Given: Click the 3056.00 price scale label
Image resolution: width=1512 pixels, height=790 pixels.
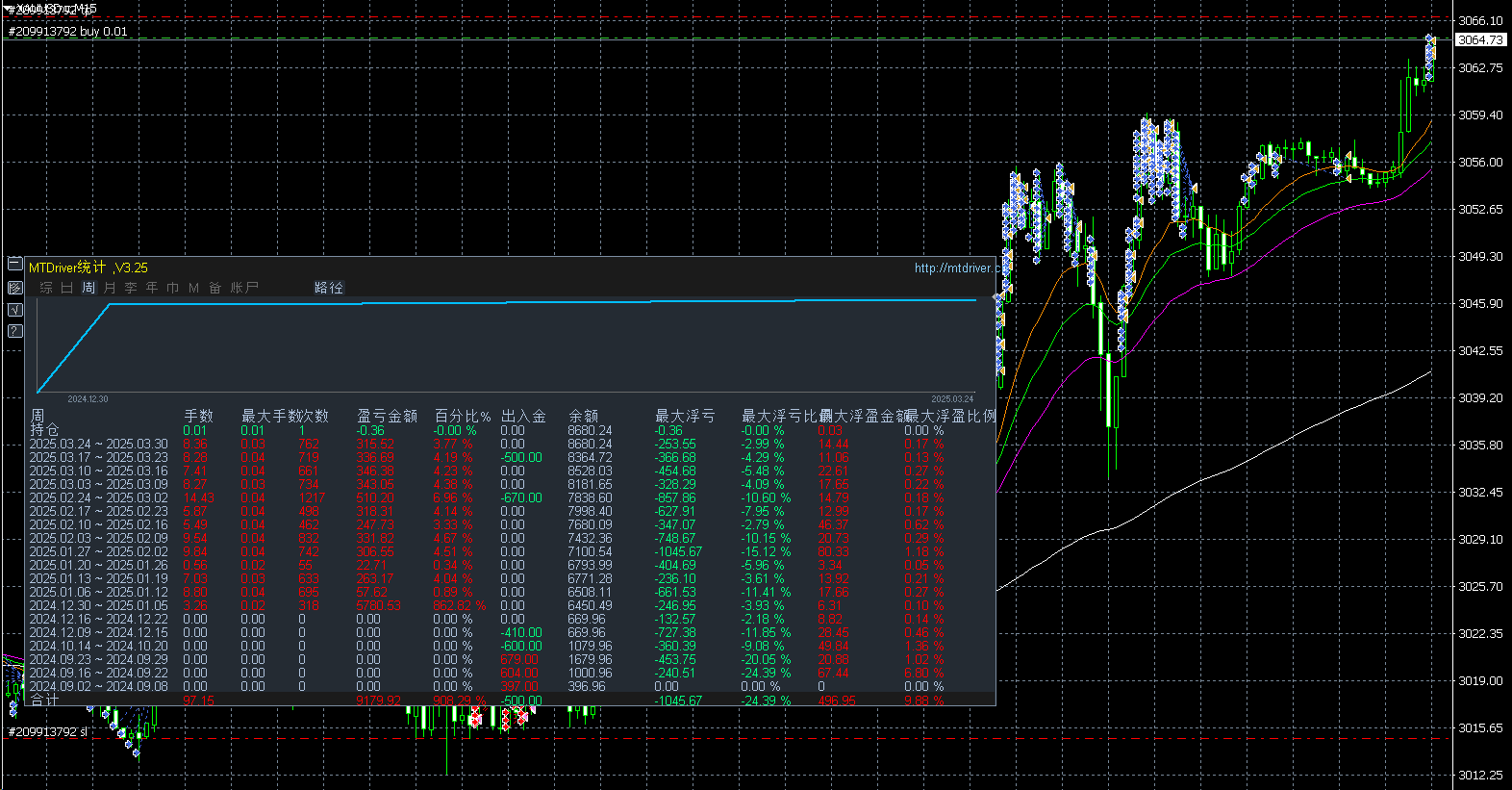Looking at the screenshot, I should 1480,162.
